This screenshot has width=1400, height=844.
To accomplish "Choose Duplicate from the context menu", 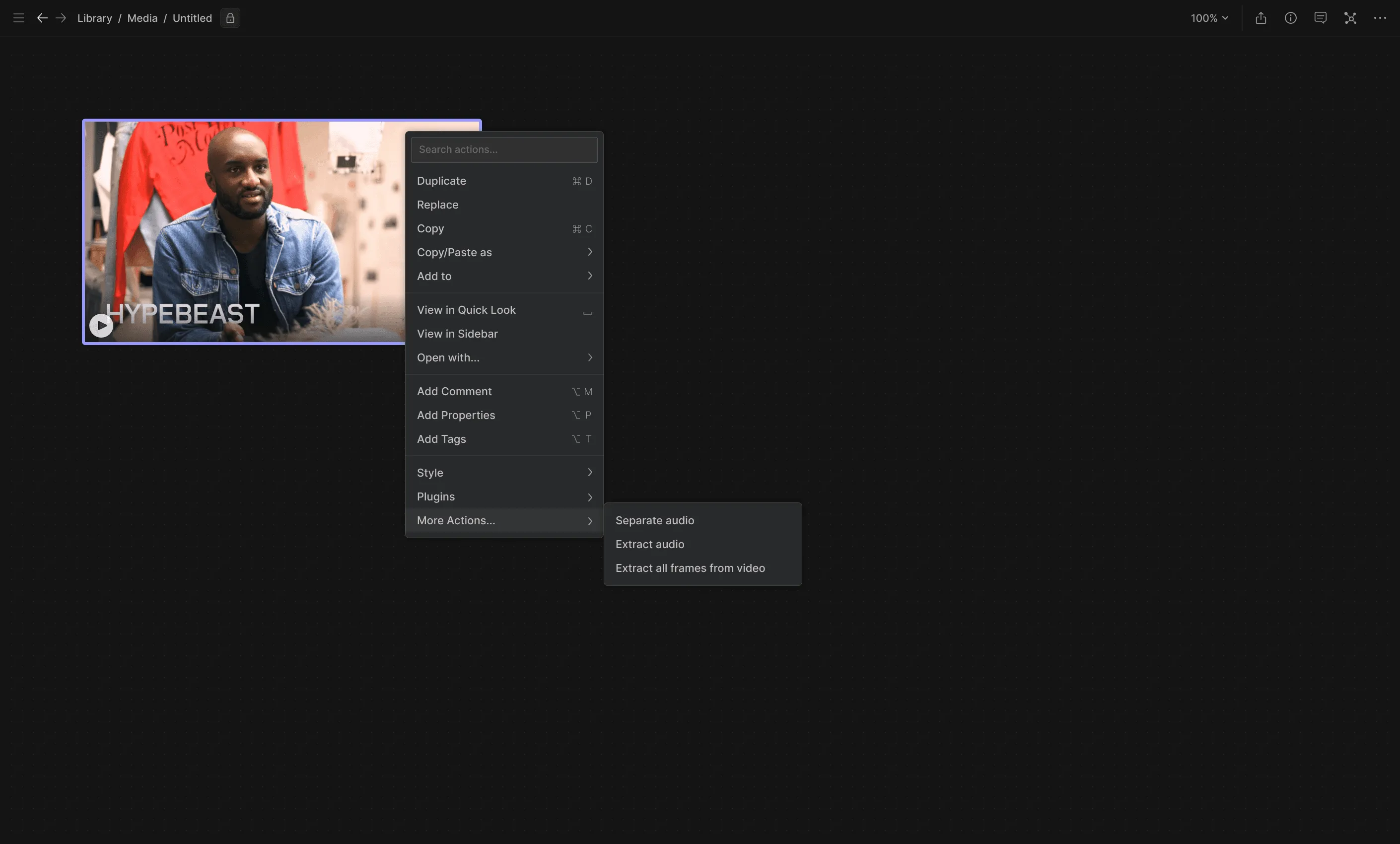I will click(x=504, y=181).
